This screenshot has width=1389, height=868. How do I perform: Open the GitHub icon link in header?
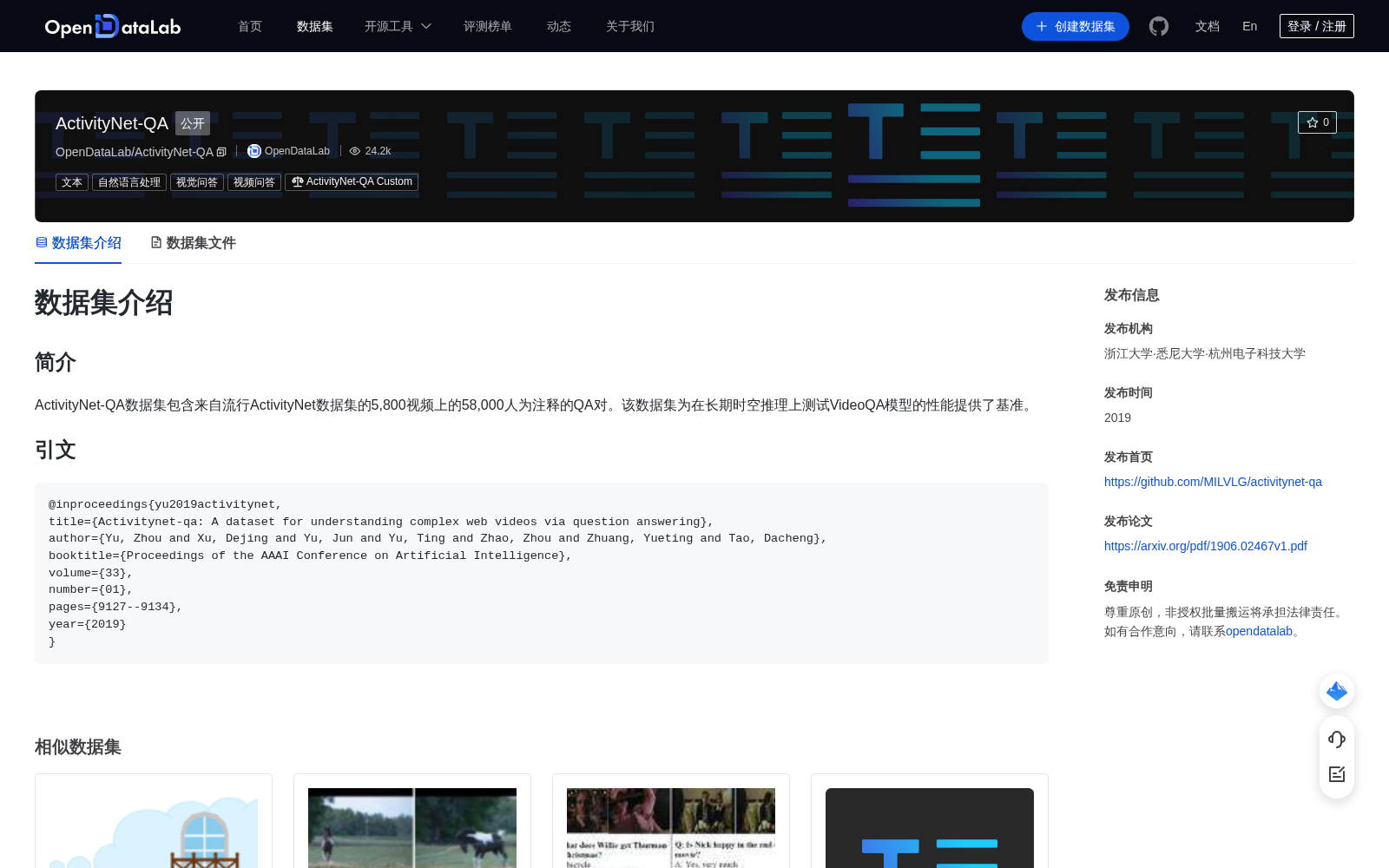tap(1159, 26)
